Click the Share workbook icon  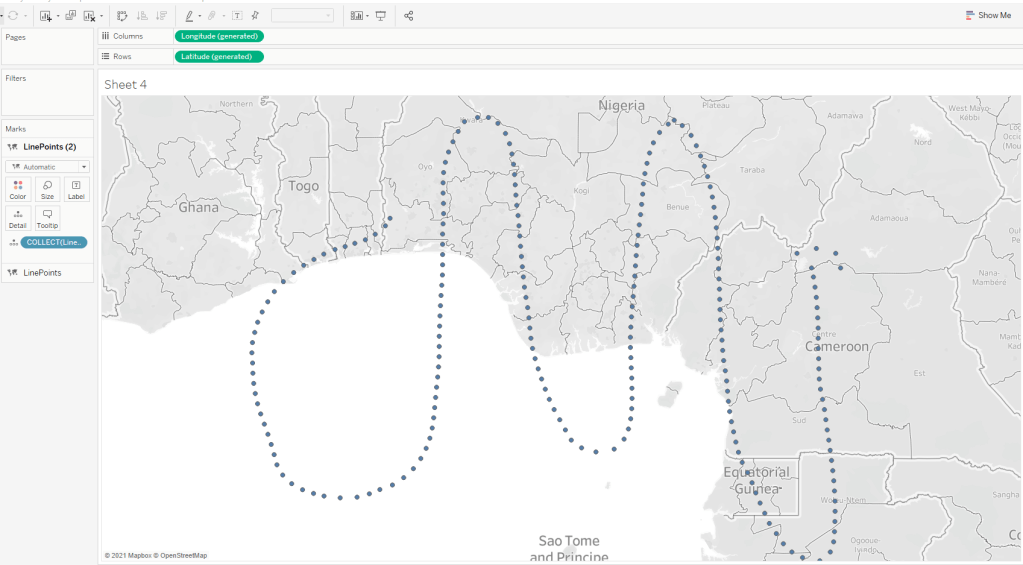pos(409,16)
